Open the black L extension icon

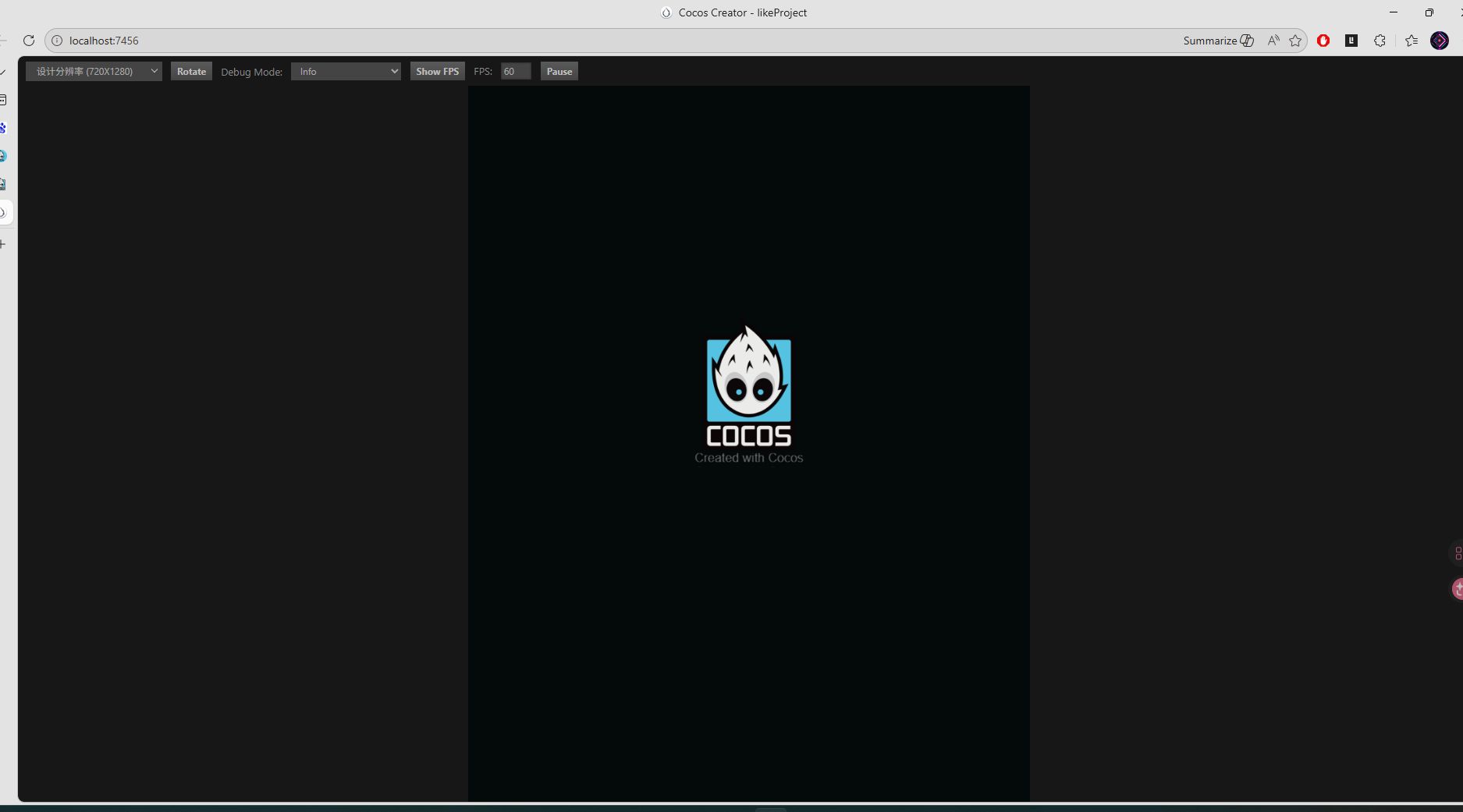[1351, 41]
